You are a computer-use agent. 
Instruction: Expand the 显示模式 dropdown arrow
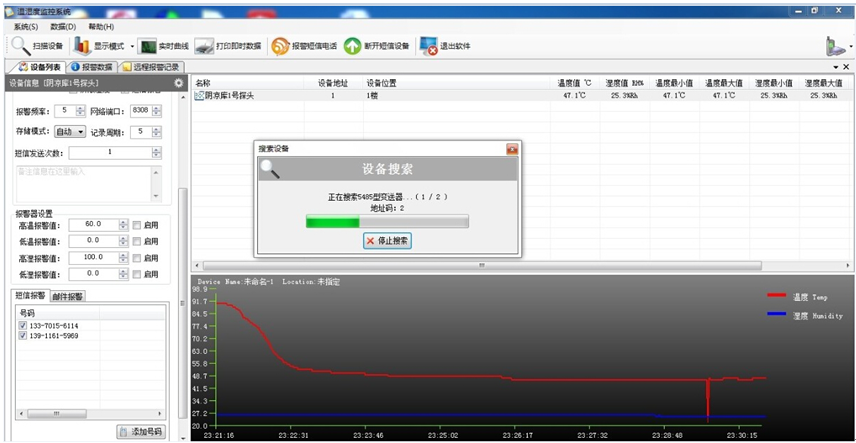coord(132,46)
